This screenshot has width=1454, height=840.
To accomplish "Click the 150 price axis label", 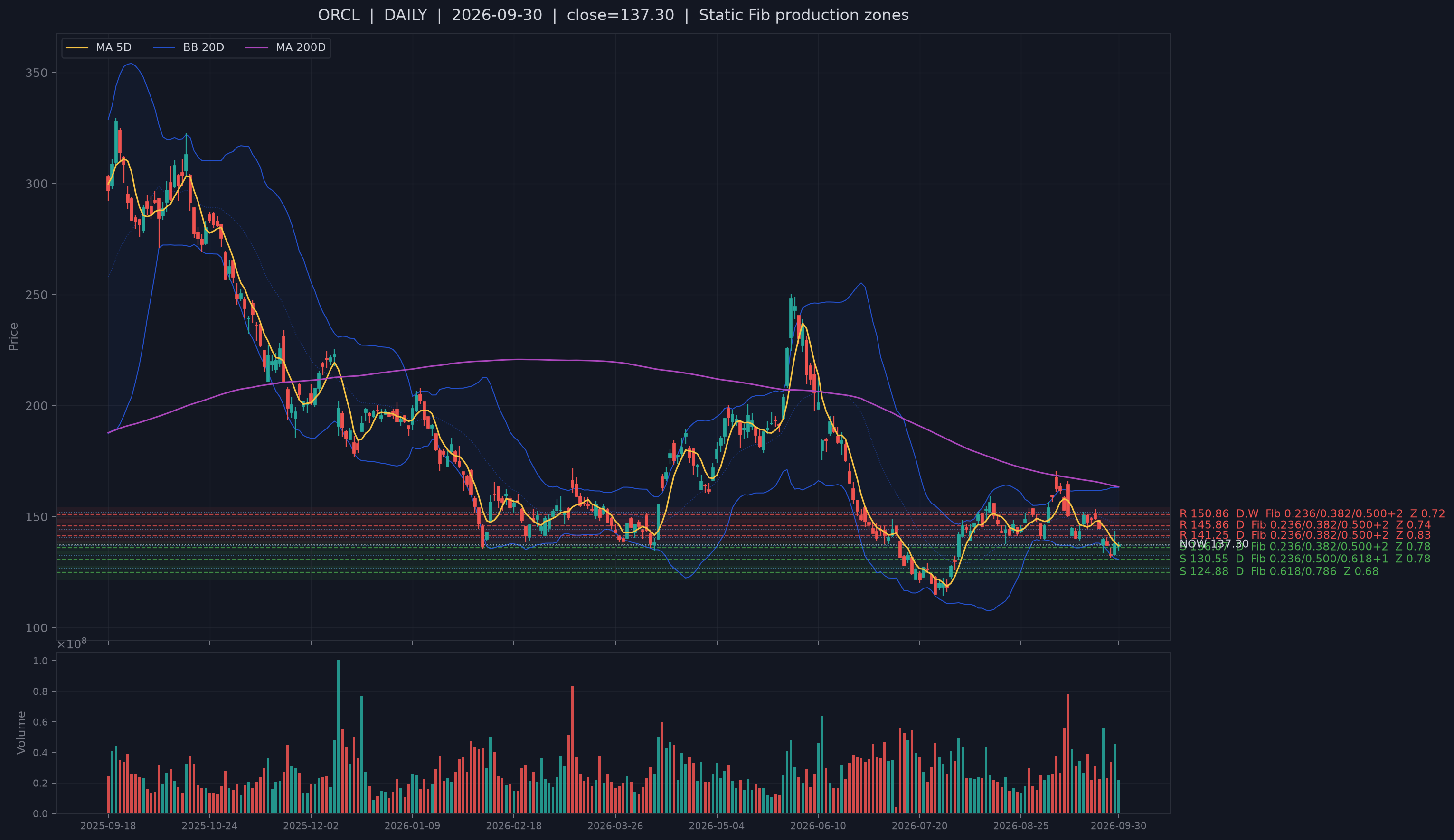I will point(37,516).
